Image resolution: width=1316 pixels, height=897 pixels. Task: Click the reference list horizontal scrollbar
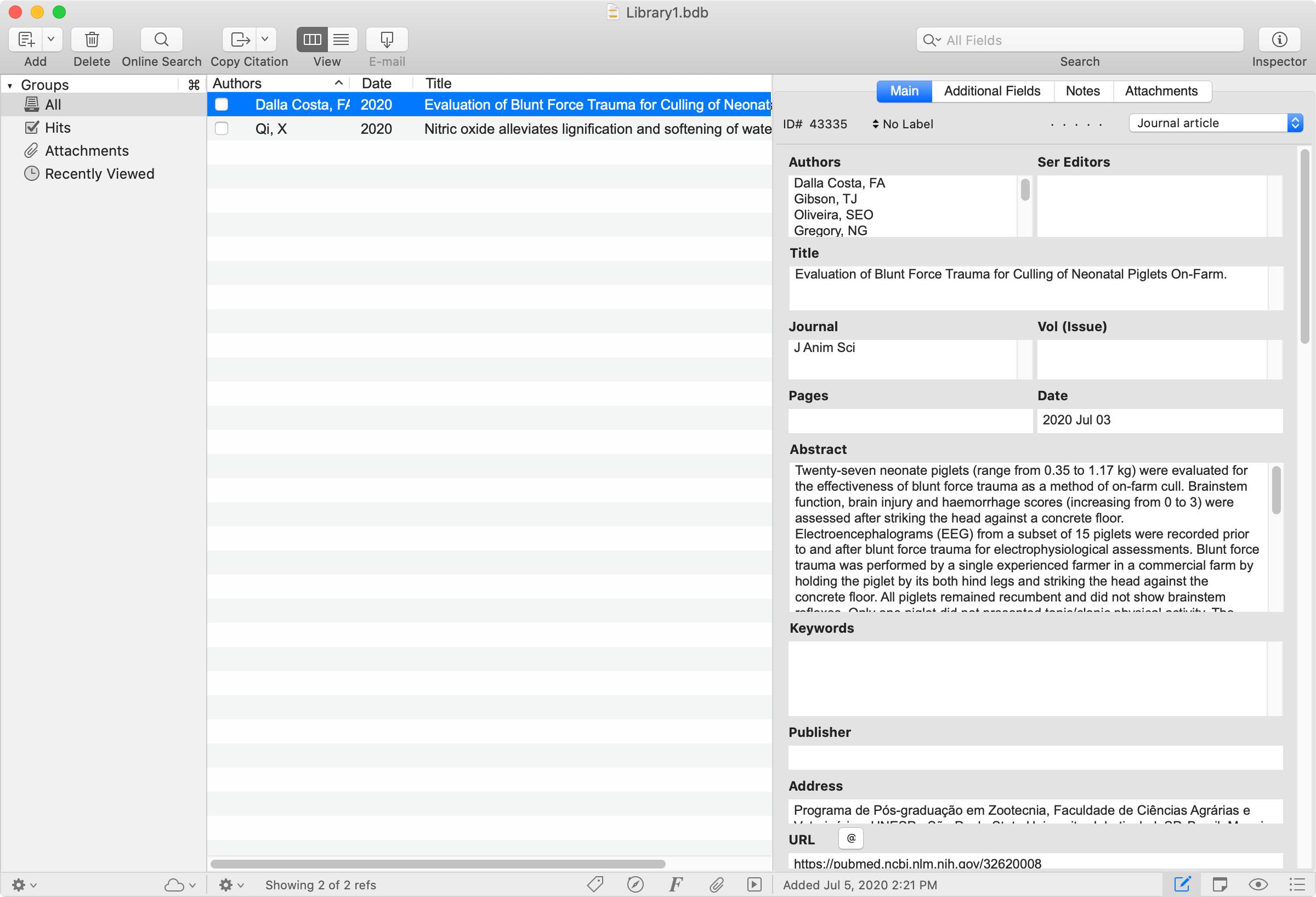[438, 864]
